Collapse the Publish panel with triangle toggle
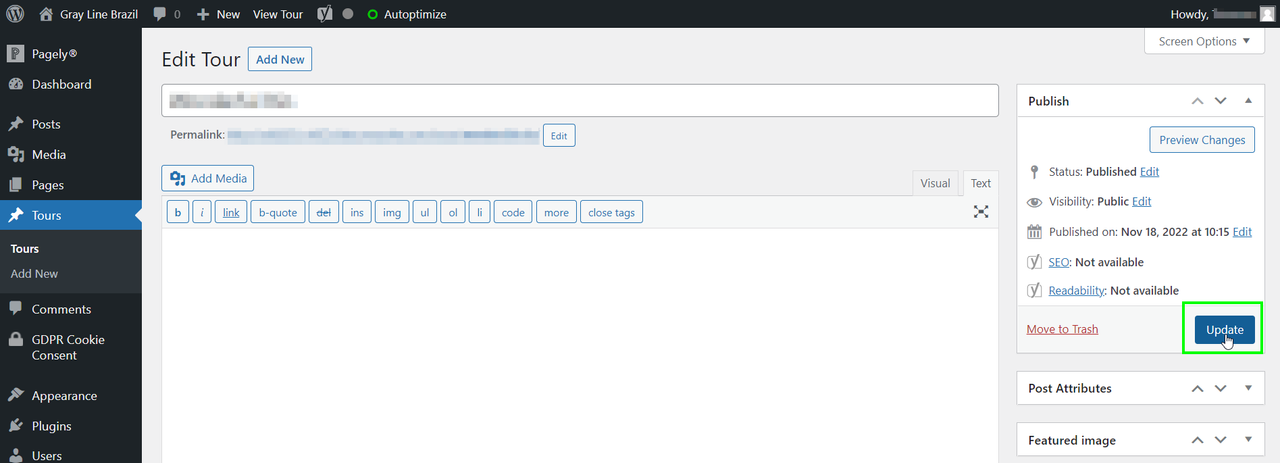Screen dimensions: 1280x463 point(1248,101)
